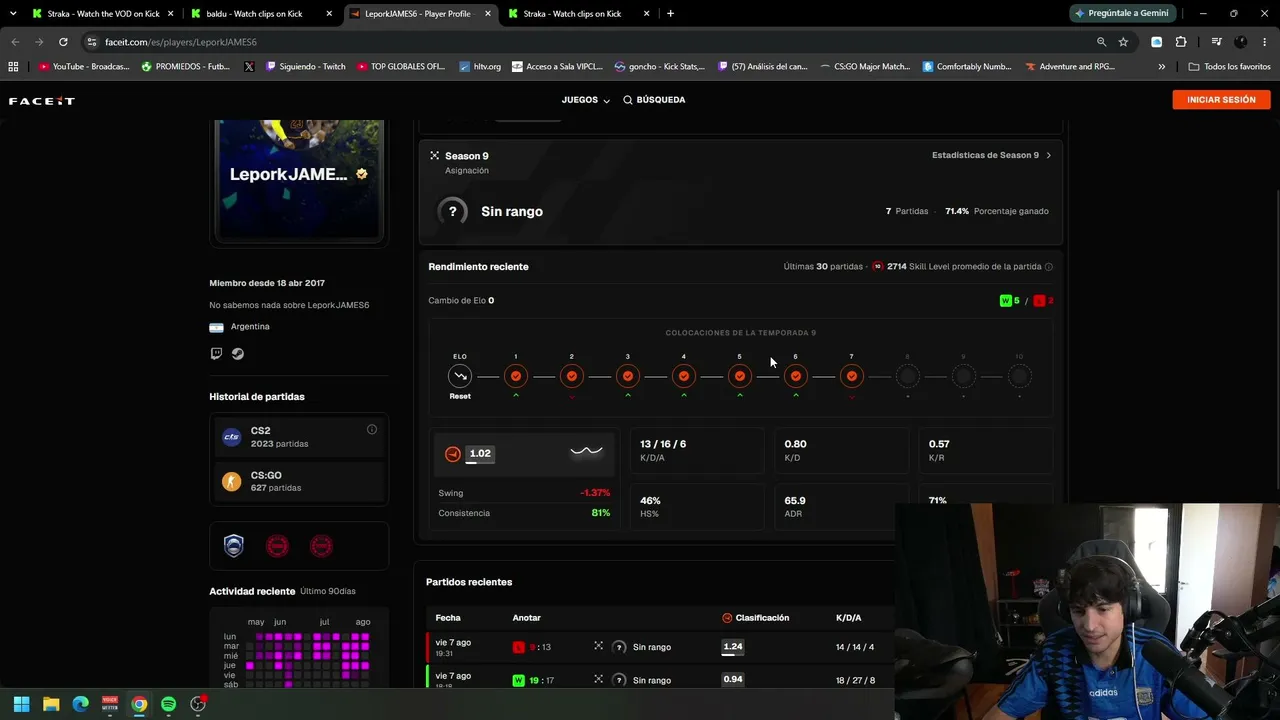Open the site info icon in address bar
This screenshot has width=1280, height=720.
[92, 42]
